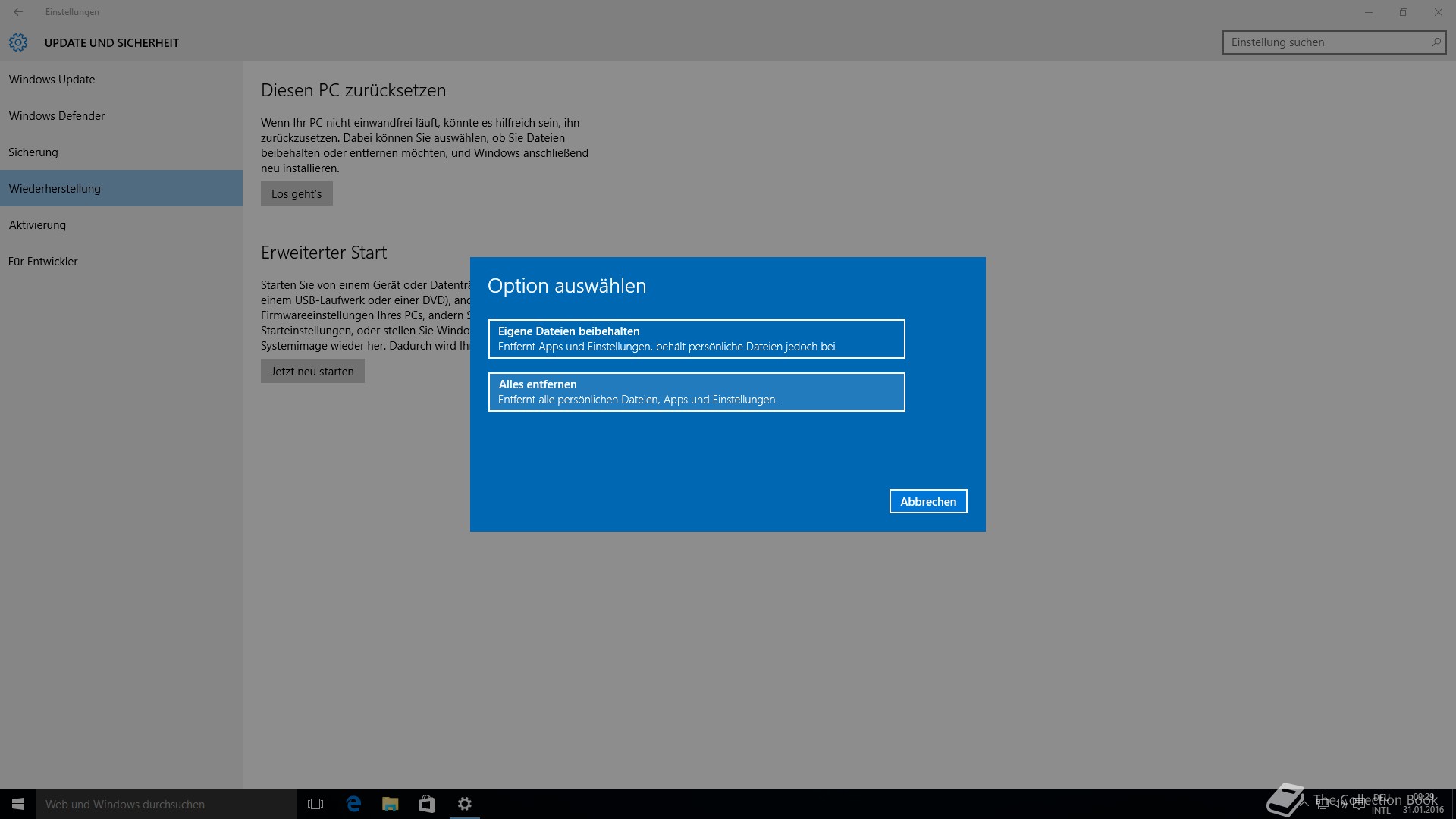Open Task View from taskbar

315,804
